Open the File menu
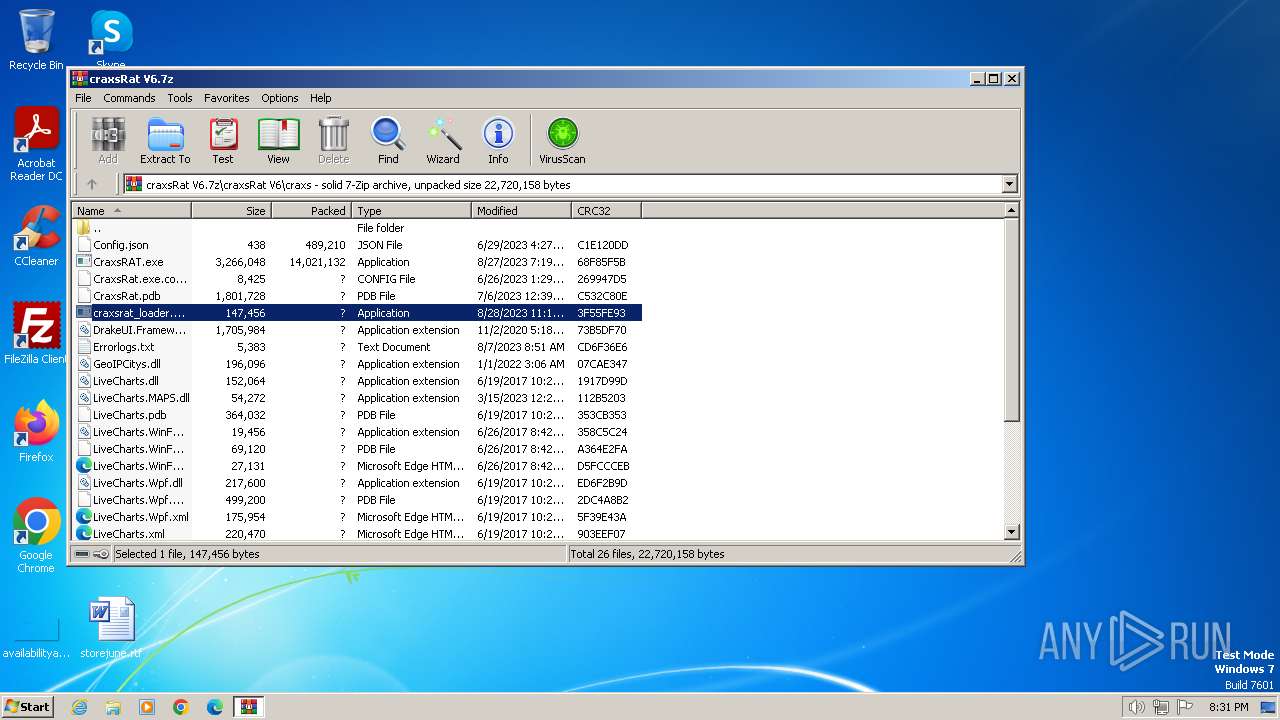The height and width of the screenshot is (720, 1280). (x=83, y=98)
